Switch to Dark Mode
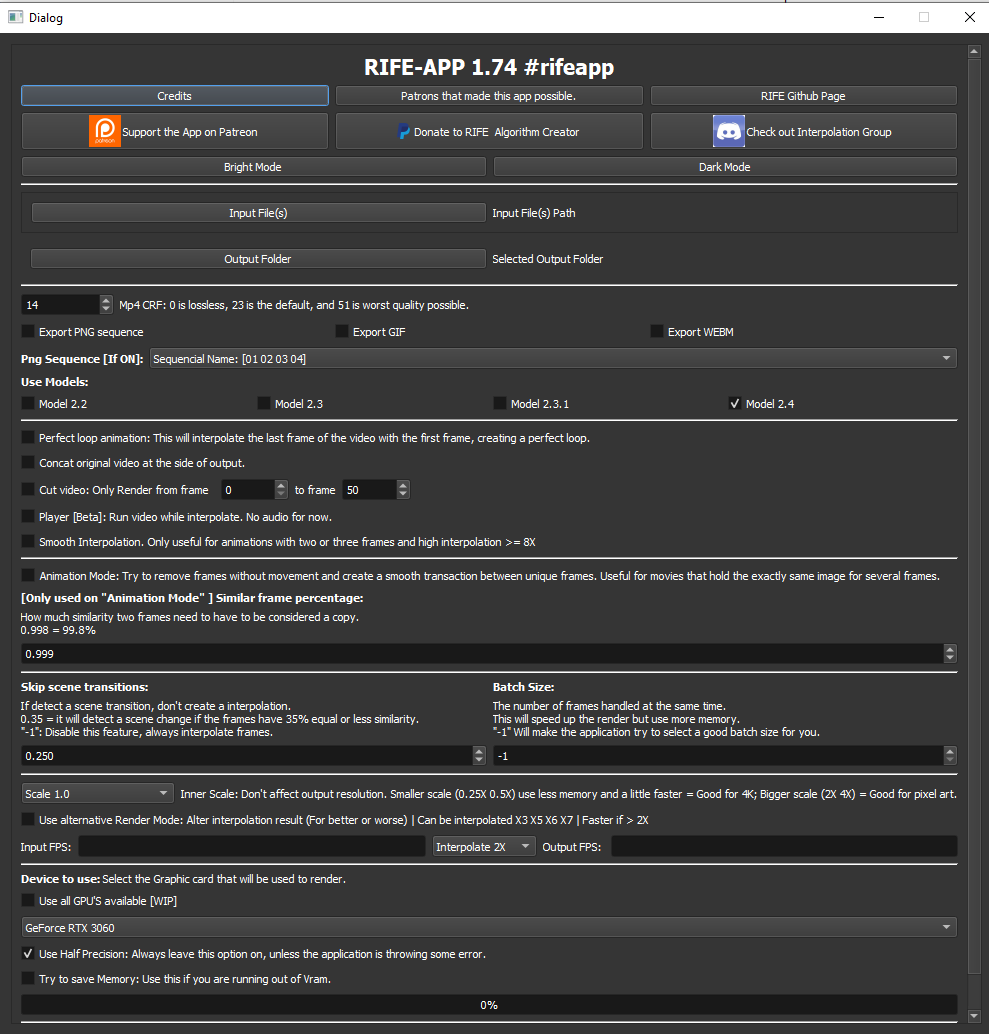 [x=725, y=167]
